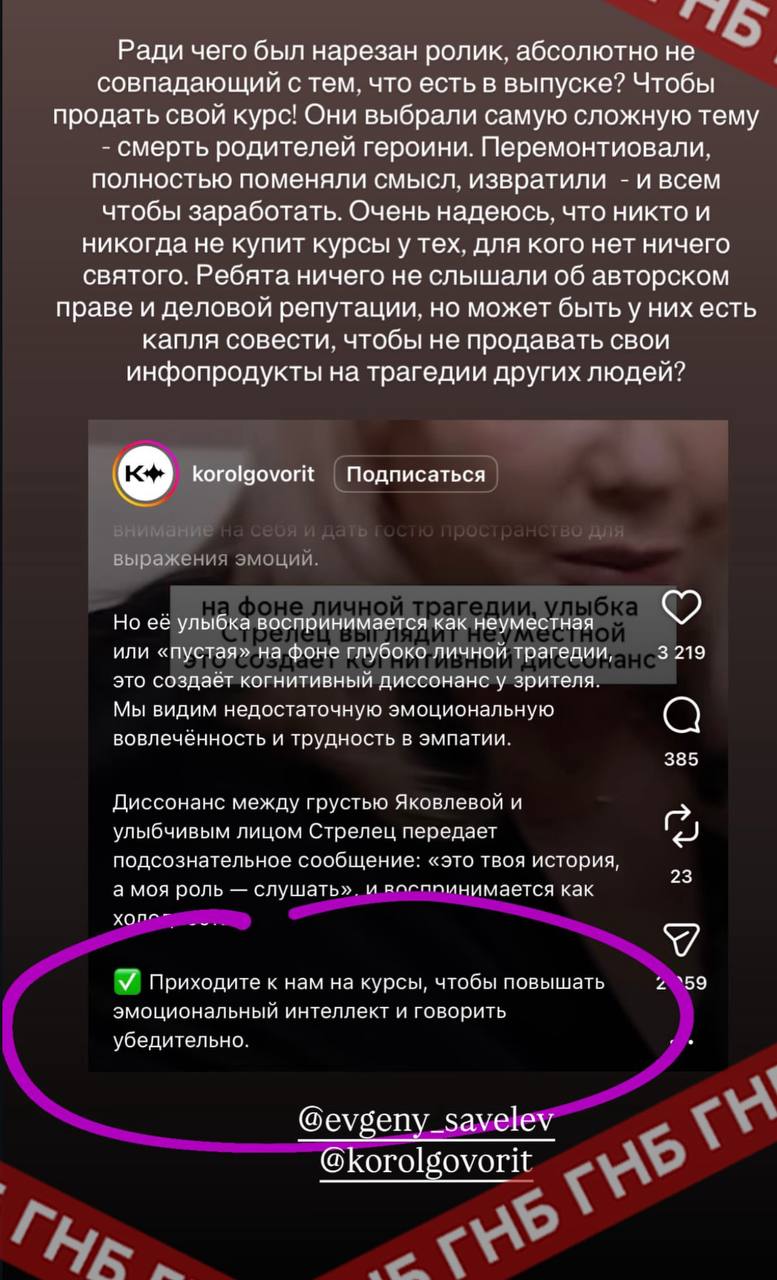Open the korolgovorit profile avatar
This screenshot has width=777, height=1280.
[x=144, y=474]
